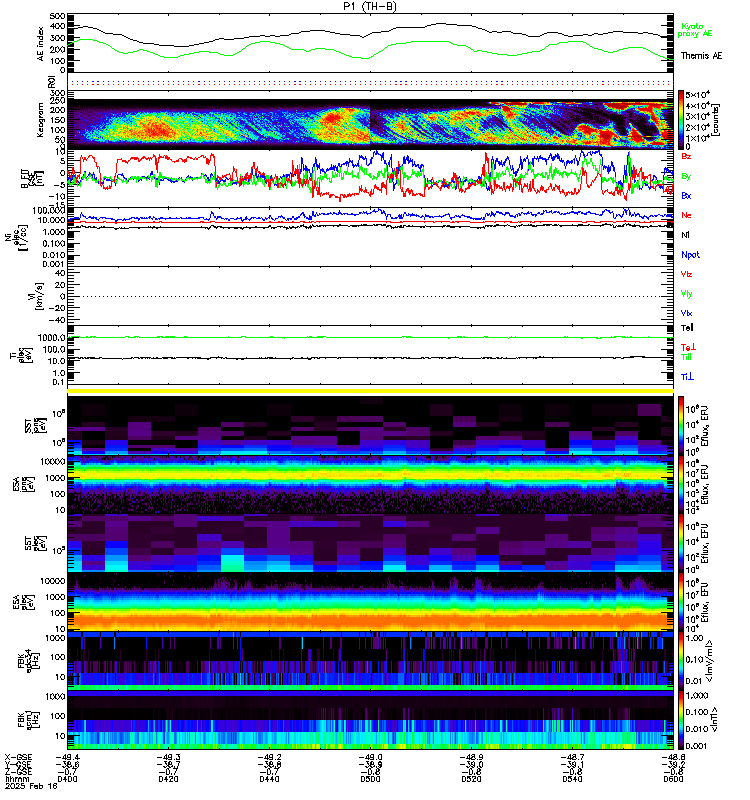The image size is (750, 800).
Task: Click the FBK mV/m color bar
Action: 681,661
